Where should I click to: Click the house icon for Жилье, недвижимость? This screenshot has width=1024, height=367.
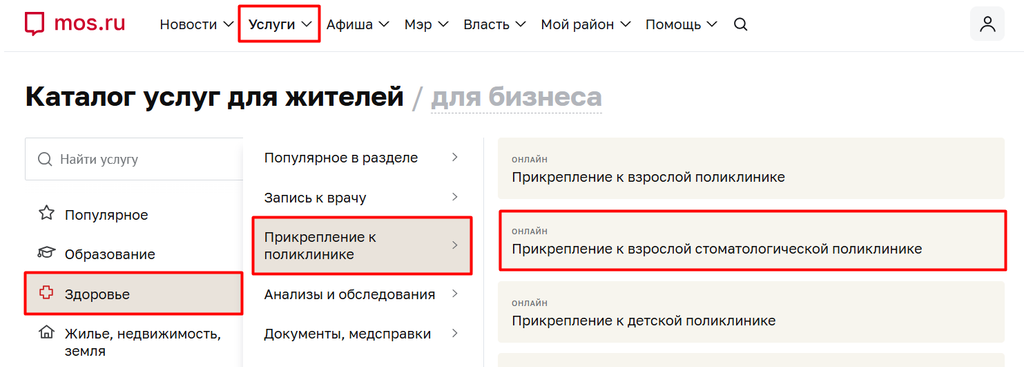(46, 334)
